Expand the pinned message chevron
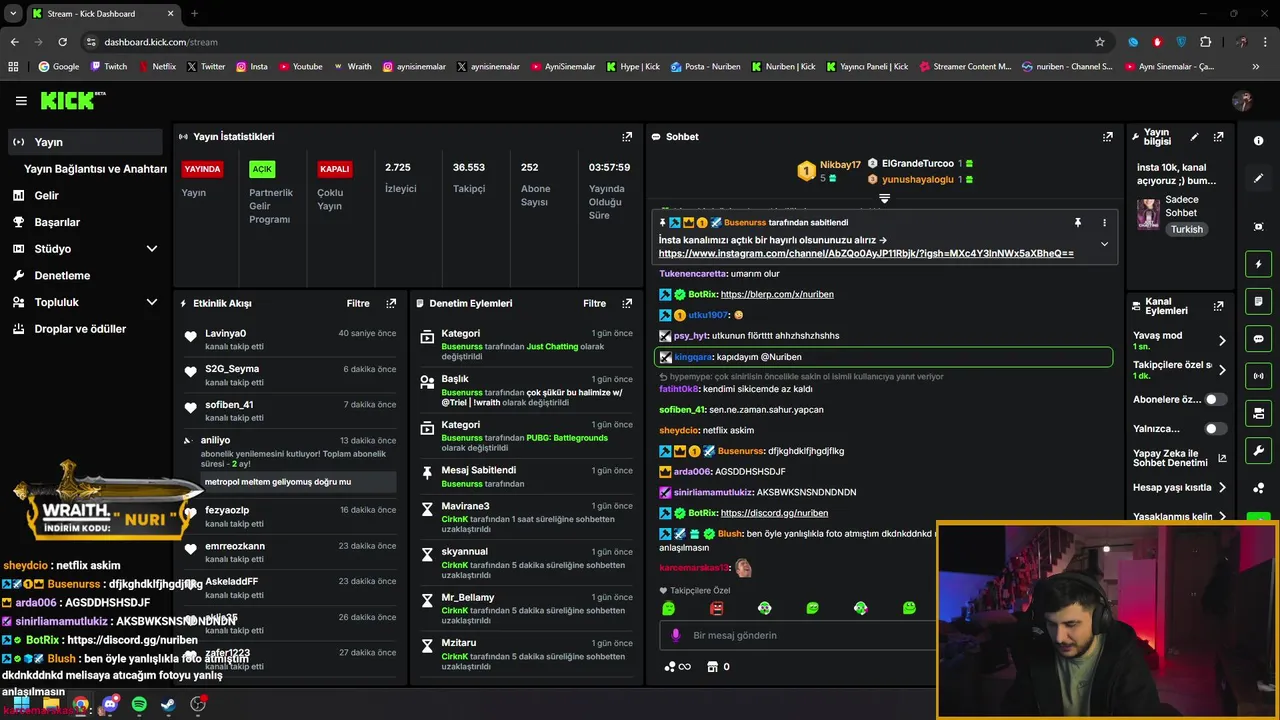 [x=1104, y=244]
